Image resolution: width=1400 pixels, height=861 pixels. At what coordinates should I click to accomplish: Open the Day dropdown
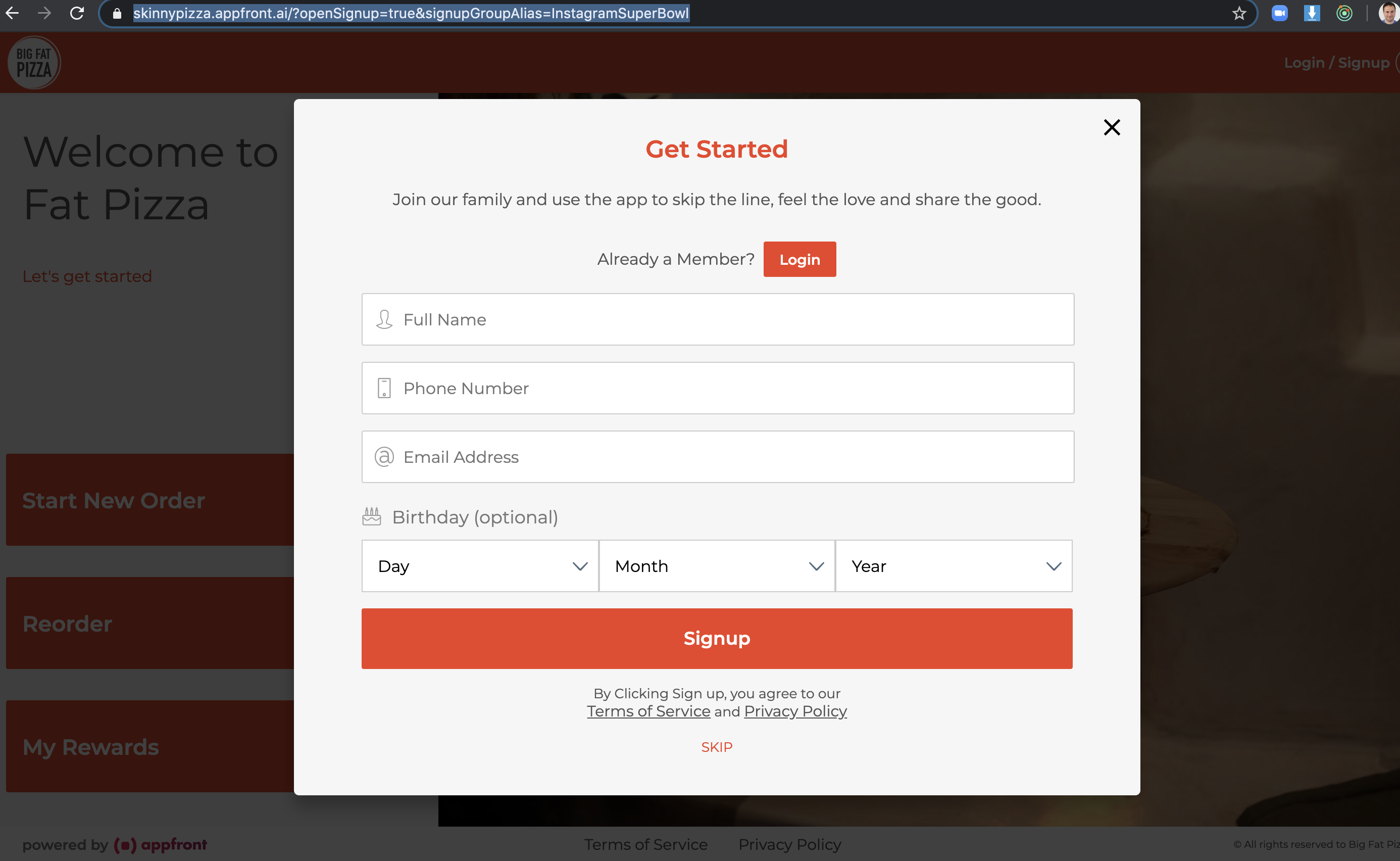coord(480,566)
